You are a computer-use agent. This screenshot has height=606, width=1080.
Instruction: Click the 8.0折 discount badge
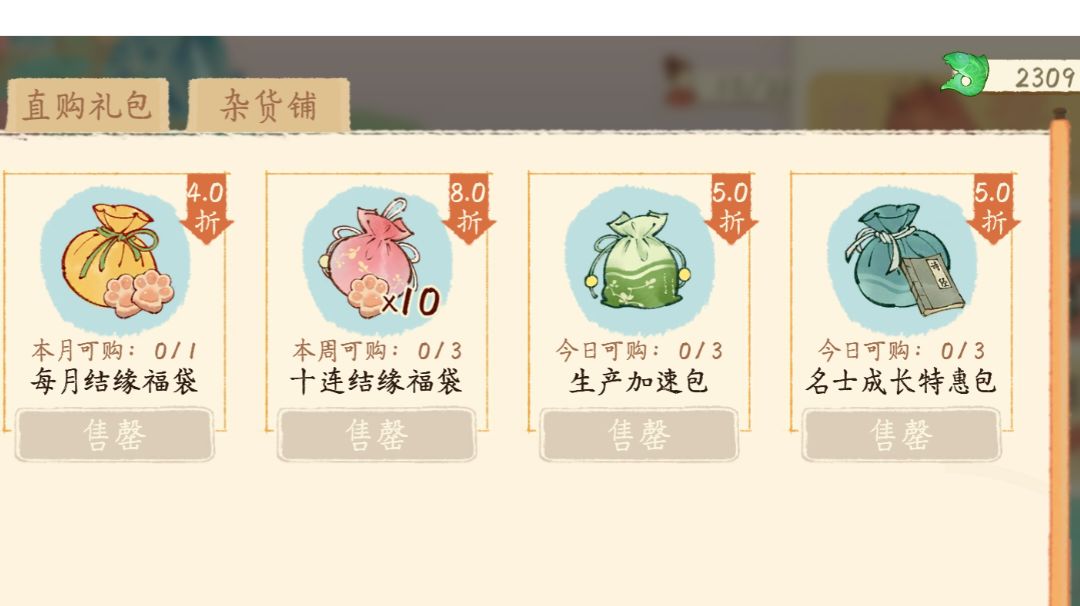click(x=468, y=209)
